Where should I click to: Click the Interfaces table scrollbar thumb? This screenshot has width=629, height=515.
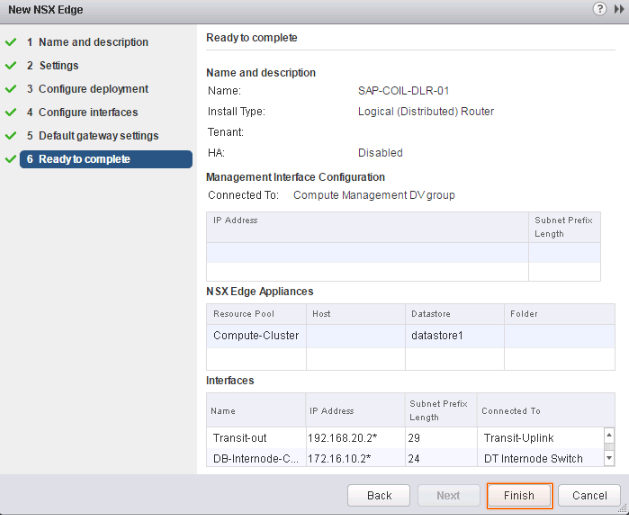[x=609, y=446]
